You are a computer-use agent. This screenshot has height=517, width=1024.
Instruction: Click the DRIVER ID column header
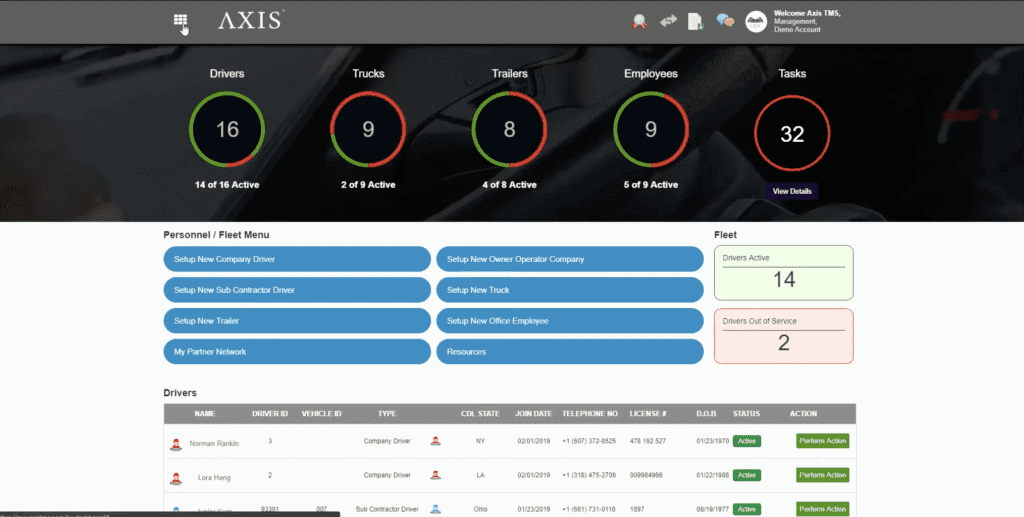coord(270,414)
